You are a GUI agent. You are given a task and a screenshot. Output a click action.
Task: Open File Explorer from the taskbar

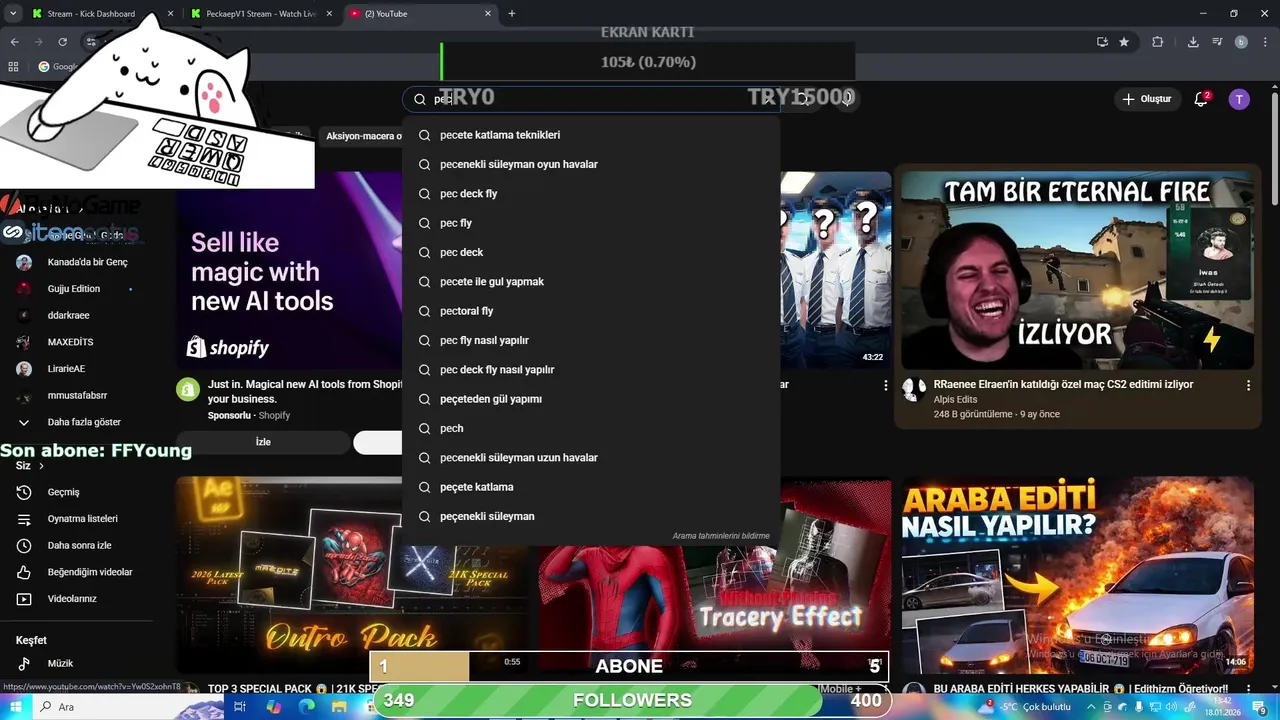click(x=339, y=706)
